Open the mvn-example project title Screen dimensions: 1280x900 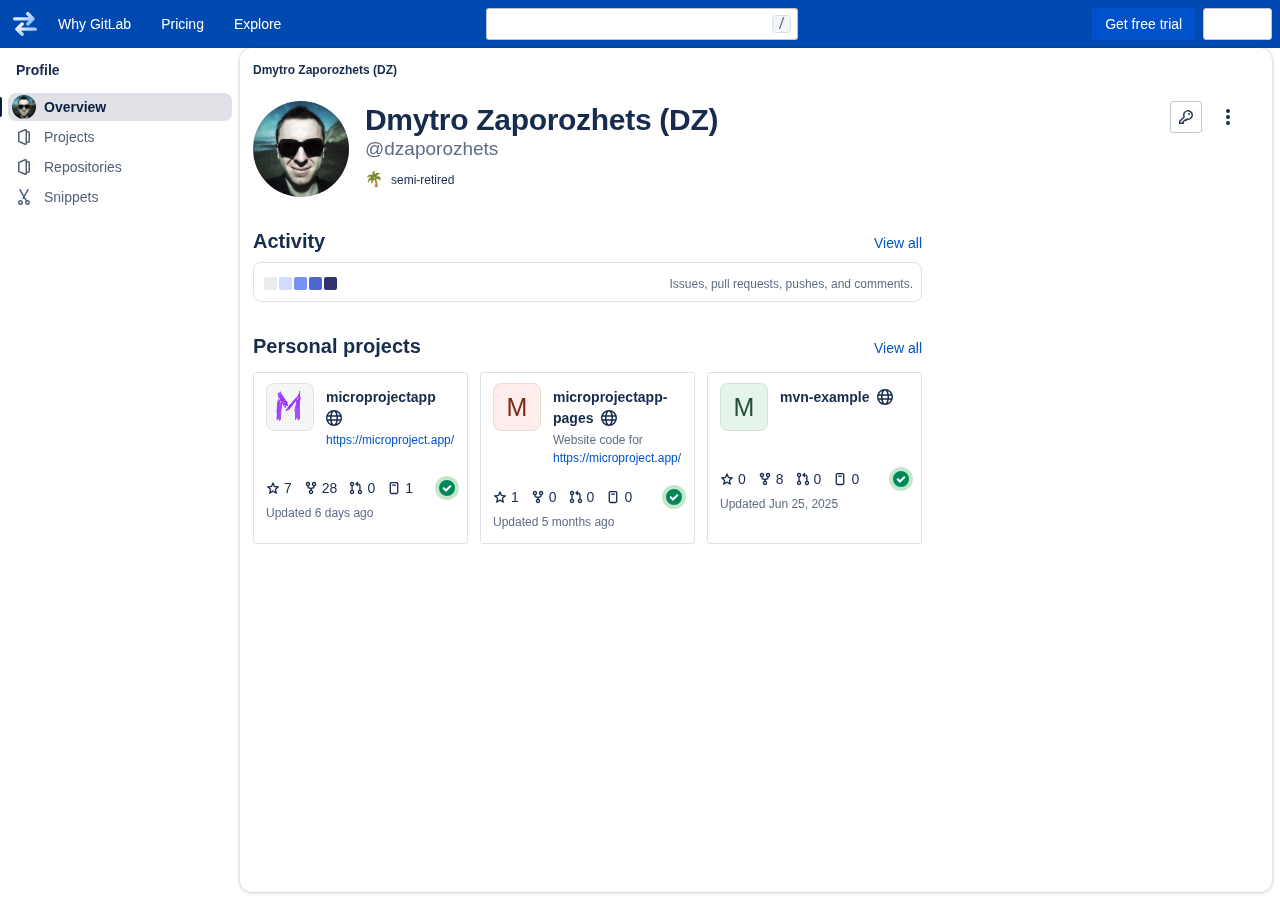(x=825, y=397)
